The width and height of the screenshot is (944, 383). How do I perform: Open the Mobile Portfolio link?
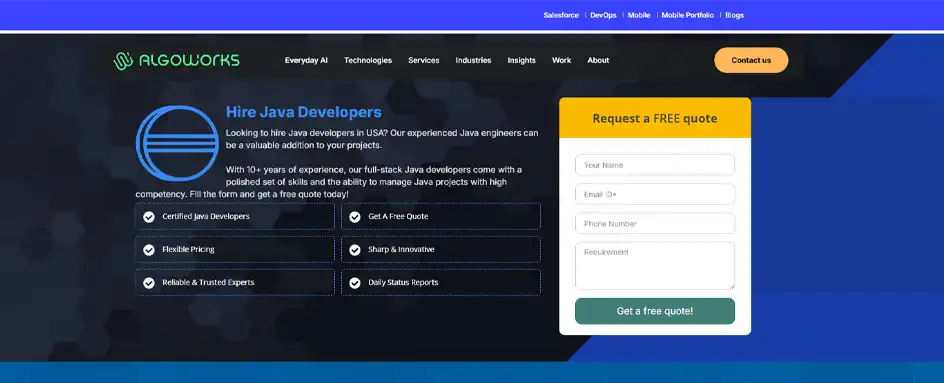coord(688,15)
